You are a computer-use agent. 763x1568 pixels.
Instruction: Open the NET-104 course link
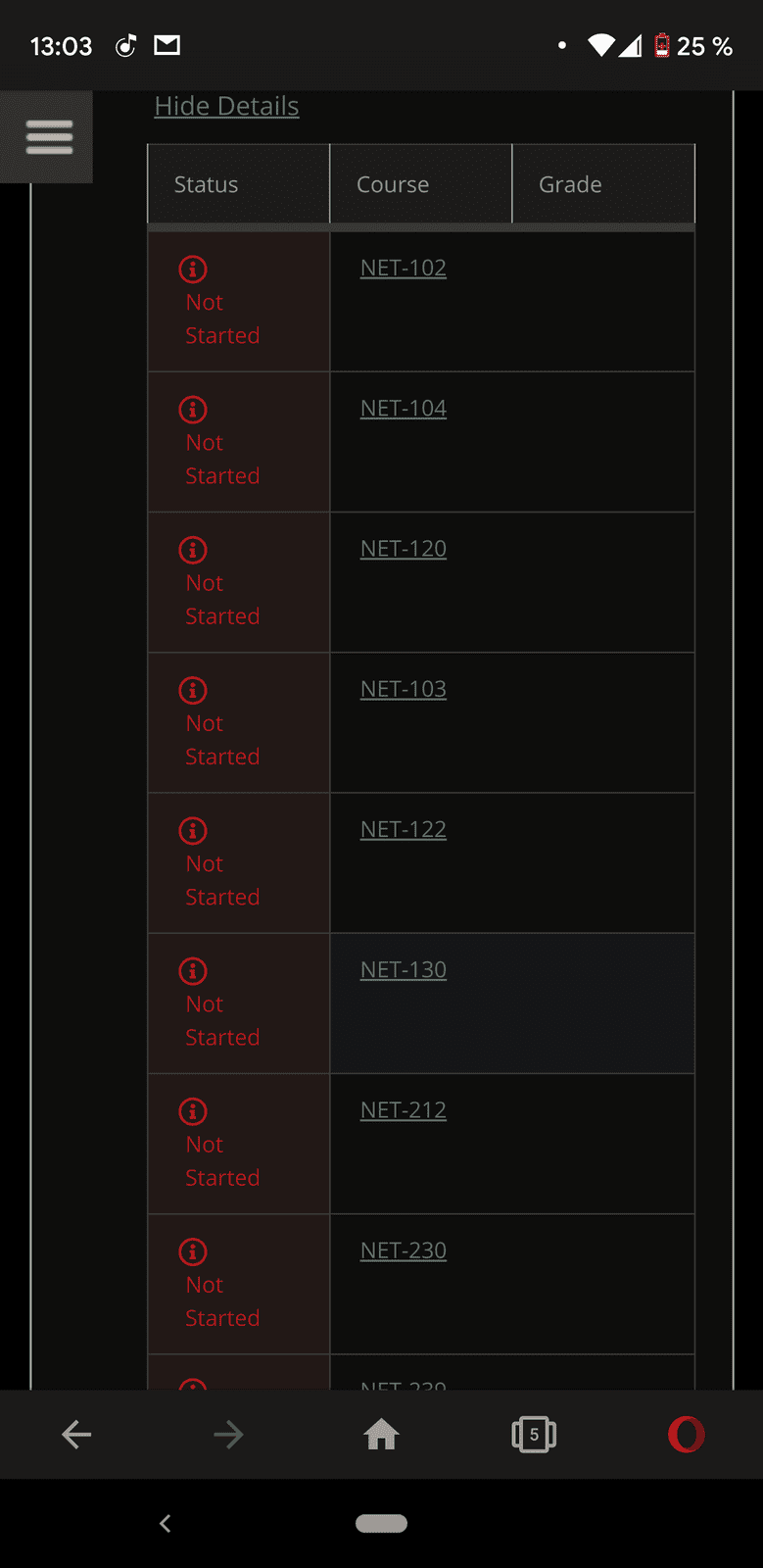click(x=404, y=409)
